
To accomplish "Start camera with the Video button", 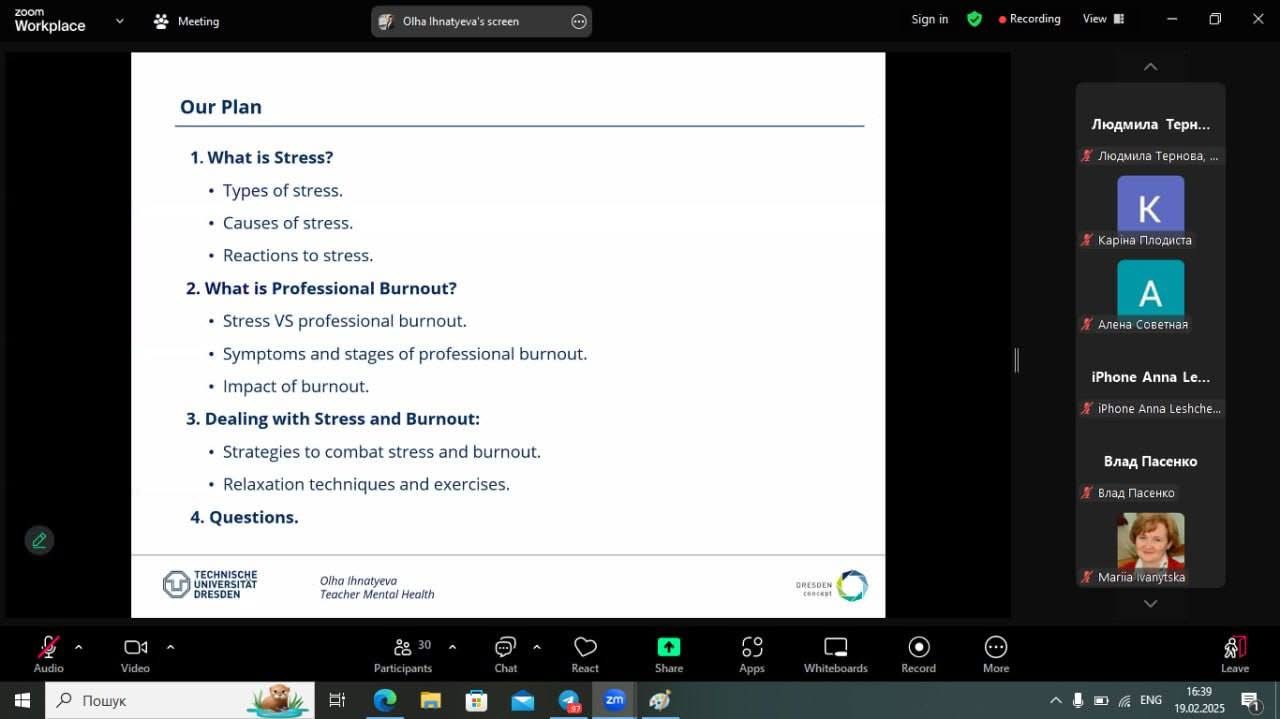I will pos(135,654).
